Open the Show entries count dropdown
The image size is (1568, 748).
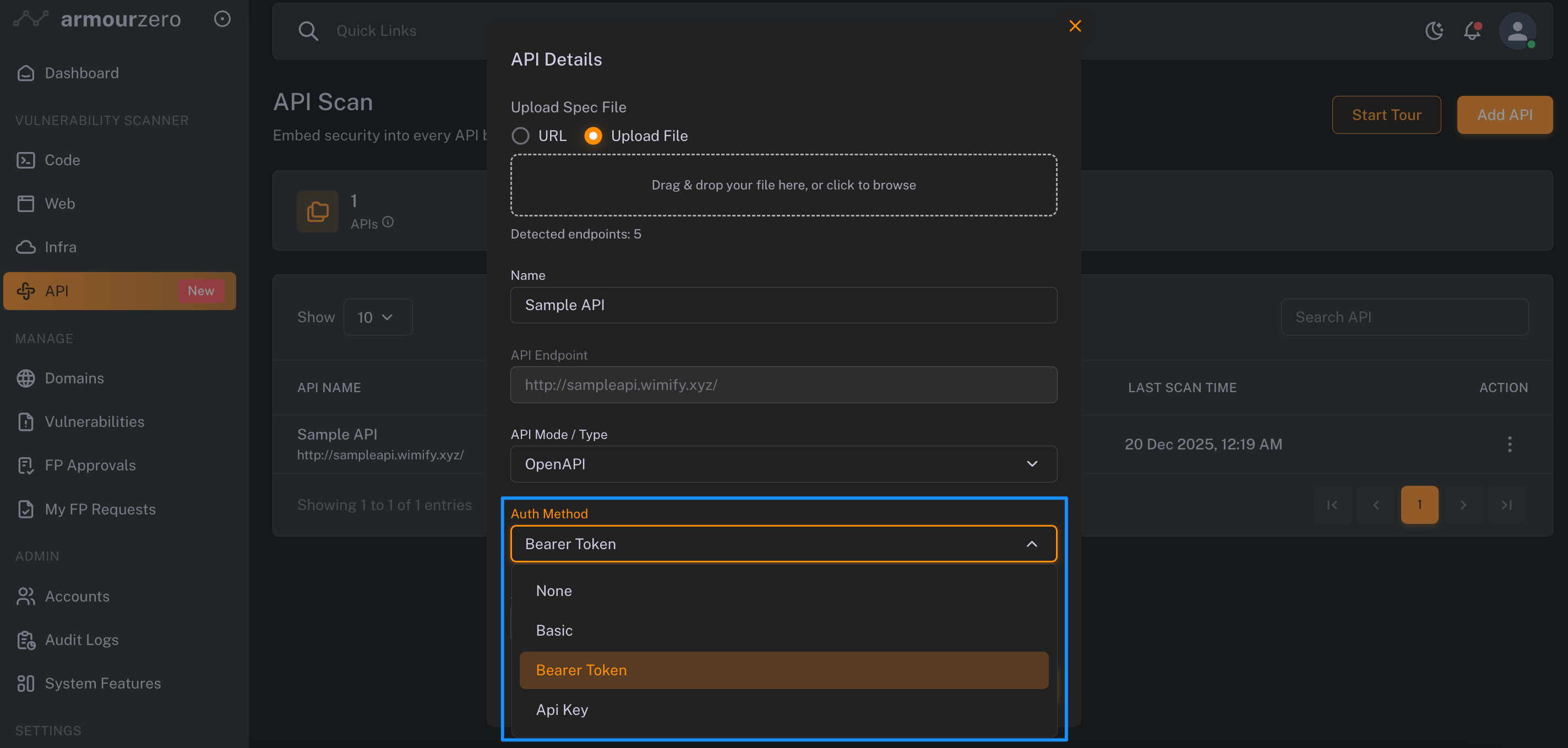click(377, 317)
